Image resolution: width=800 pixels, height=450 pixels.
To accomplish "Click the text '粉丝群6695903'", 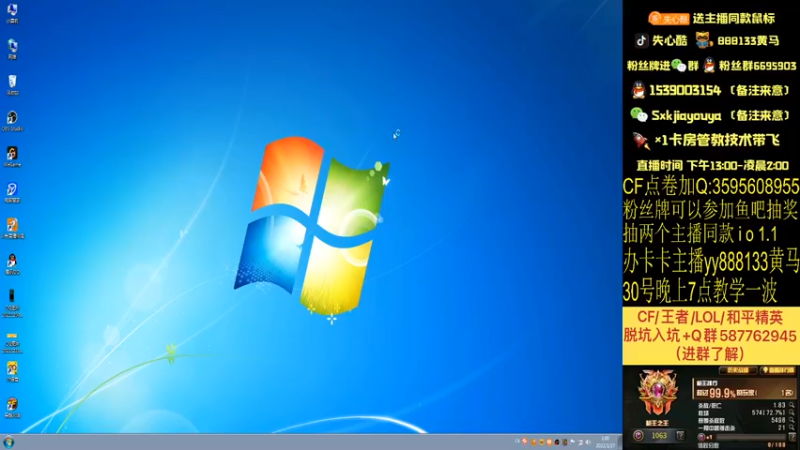I will tap(757, 66).
